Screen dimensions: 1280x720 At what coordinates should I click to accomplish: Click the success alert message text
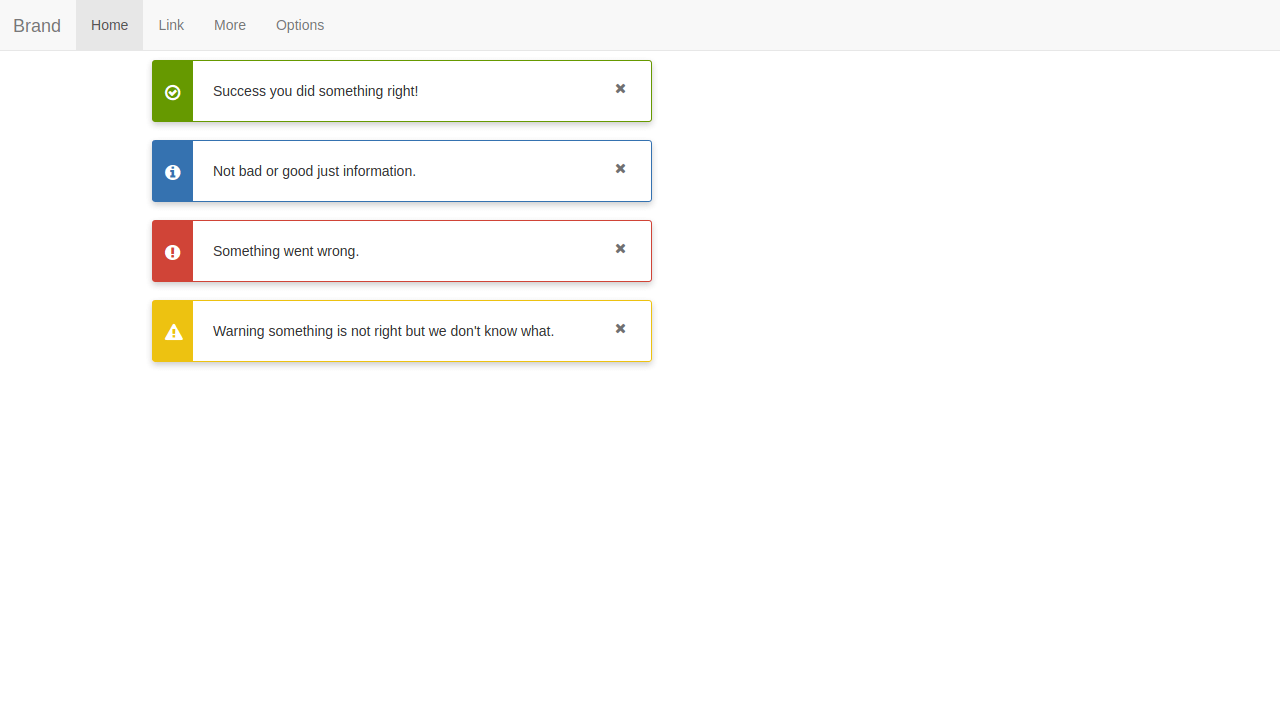click(315, 91)
